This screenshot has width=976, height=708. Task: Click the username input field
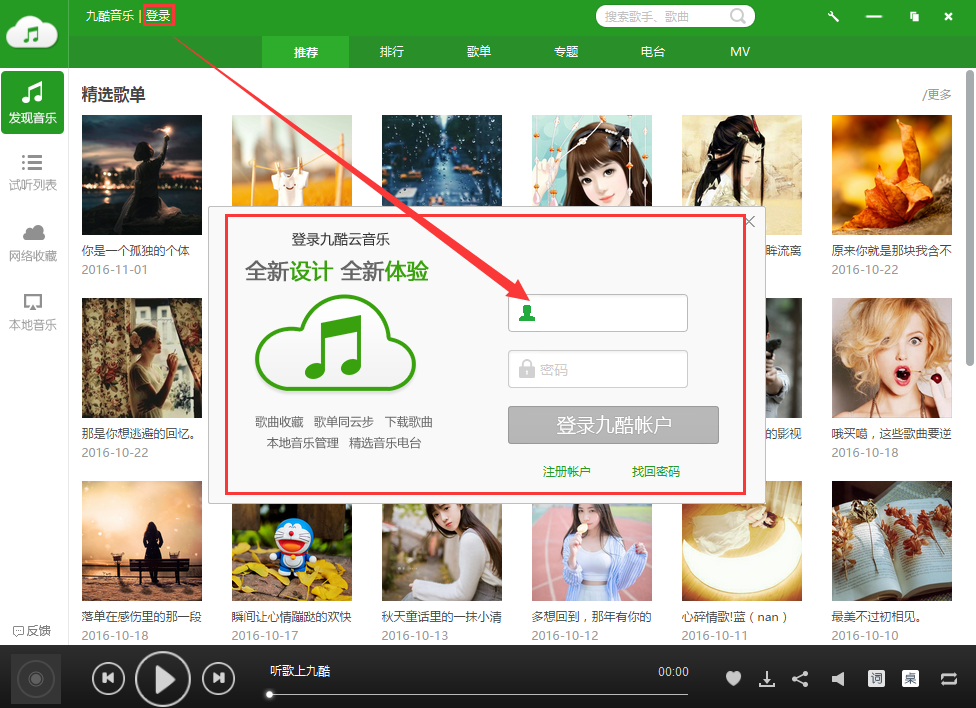pyautogui.click(x=598, y=313)
